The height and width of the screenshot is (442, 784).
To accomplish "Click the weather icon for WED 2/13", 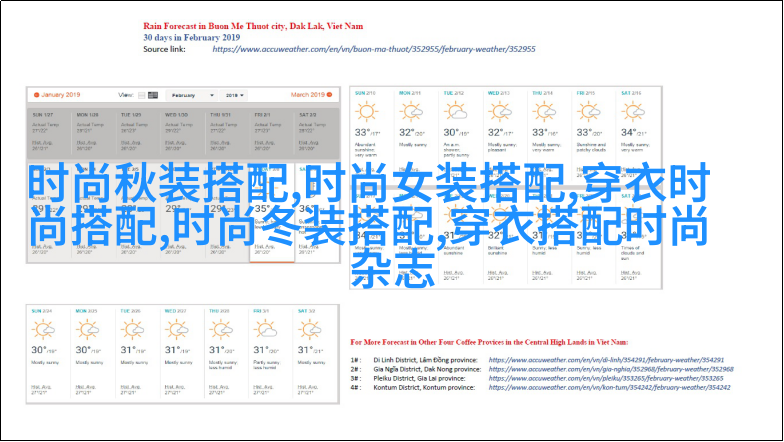I will pyautogui.click(x=500, y=111).
